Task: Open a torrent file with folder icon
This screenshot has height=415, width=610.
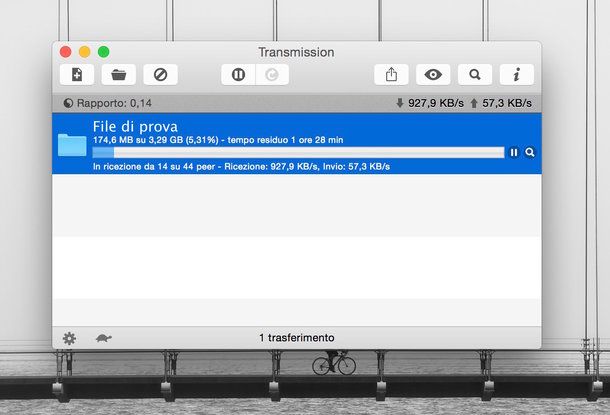Action: [x=119, y=74]
